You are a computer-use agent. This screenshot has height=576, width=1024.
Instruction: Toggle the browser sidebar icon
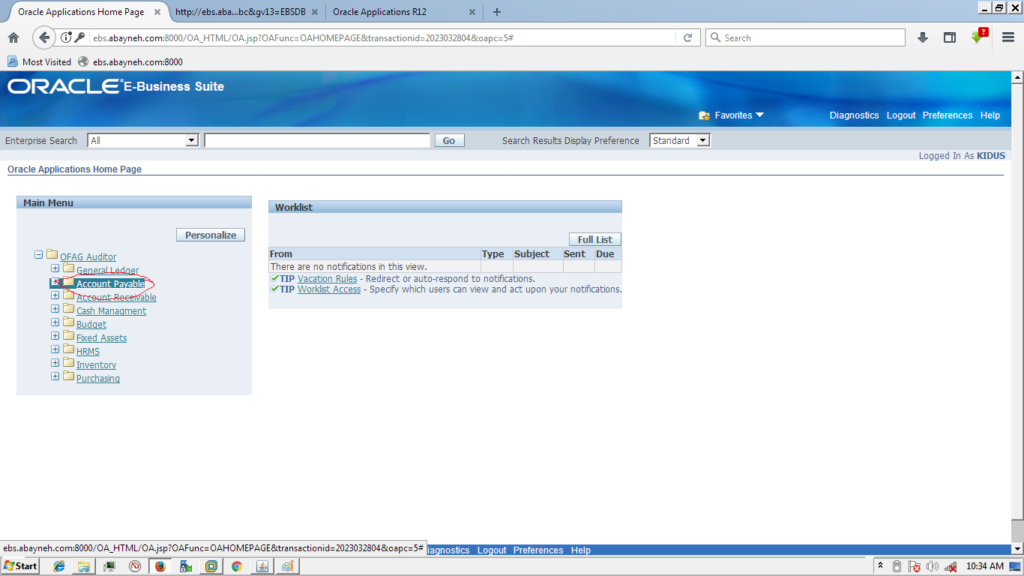point(950,38)
